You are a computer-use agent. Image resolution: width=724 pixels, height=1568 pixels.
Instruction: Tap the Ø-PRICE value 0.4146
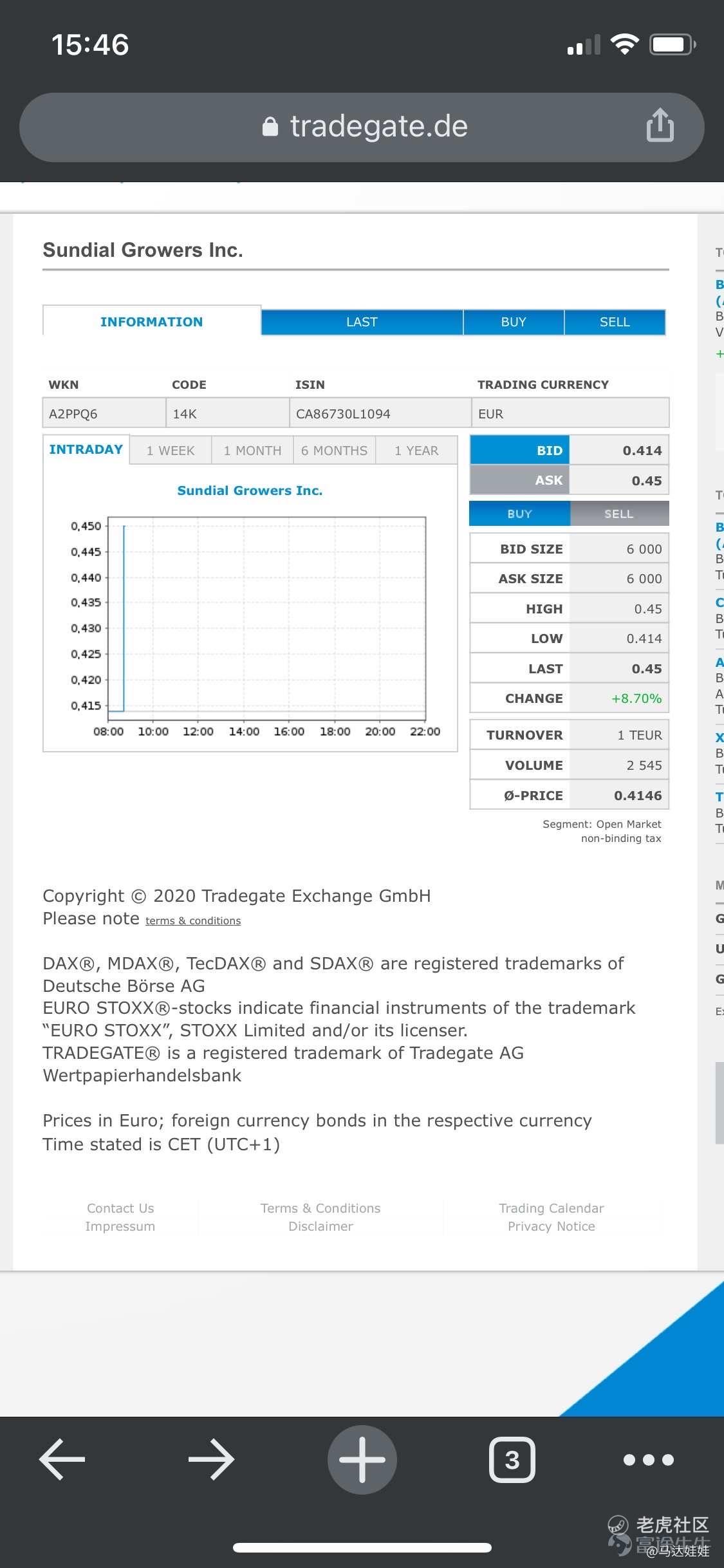tap(638, 796)
